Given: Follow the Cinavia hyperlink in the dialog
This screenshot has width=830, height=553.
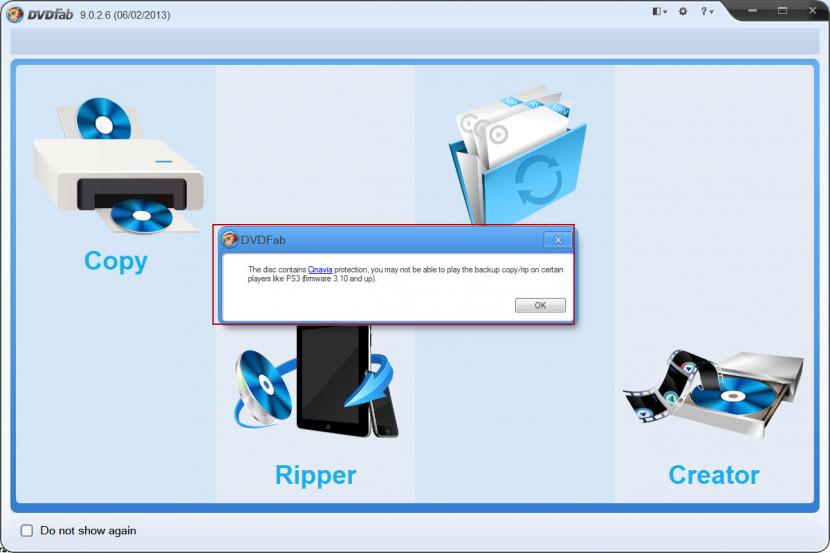Looking at the screenshot, I should coord(320,269).
